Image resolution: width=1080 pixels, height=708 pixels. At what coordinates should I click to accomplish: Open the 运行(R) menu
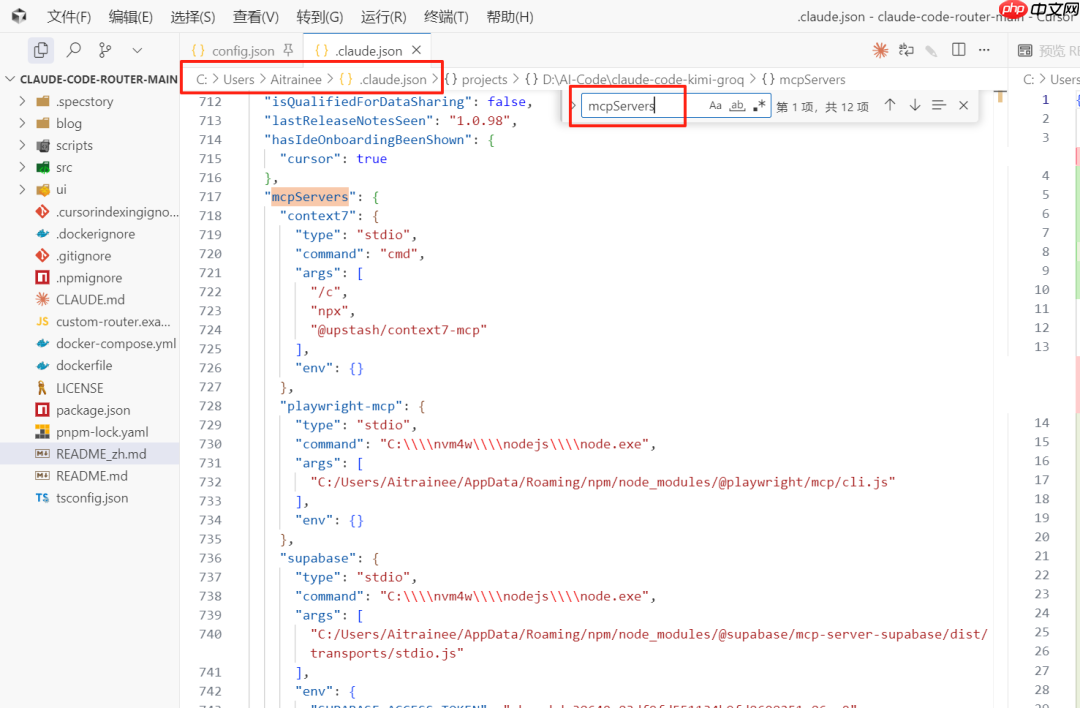coord(385,16)
